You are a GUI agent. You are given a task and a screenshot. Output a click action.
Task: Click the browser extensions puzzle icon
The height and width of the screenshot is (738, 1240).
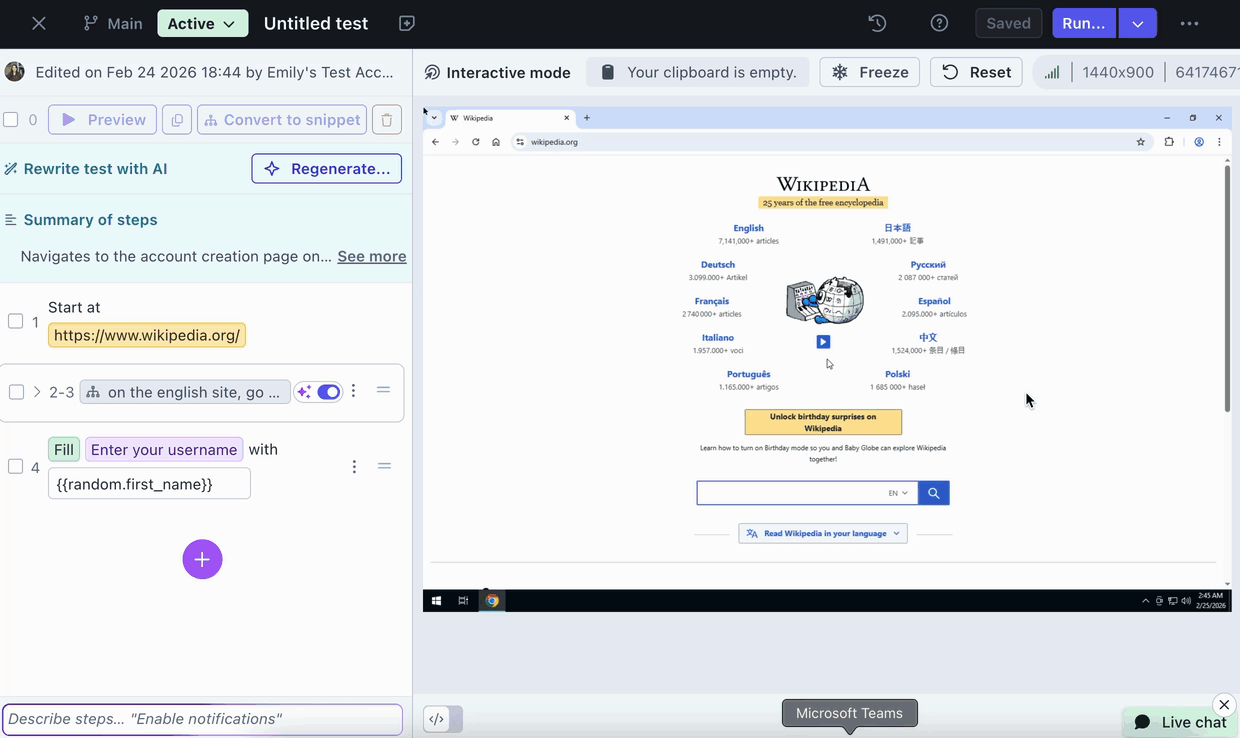tap(1169, 142)
